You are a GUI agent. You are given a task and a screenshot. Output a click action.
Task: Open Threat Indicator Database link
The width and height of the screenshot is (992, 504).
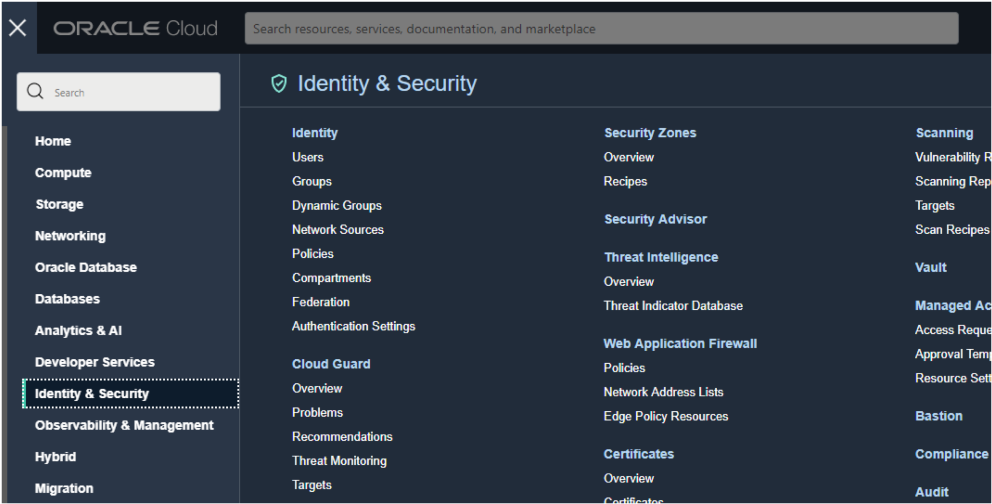[x=673, y=305]
